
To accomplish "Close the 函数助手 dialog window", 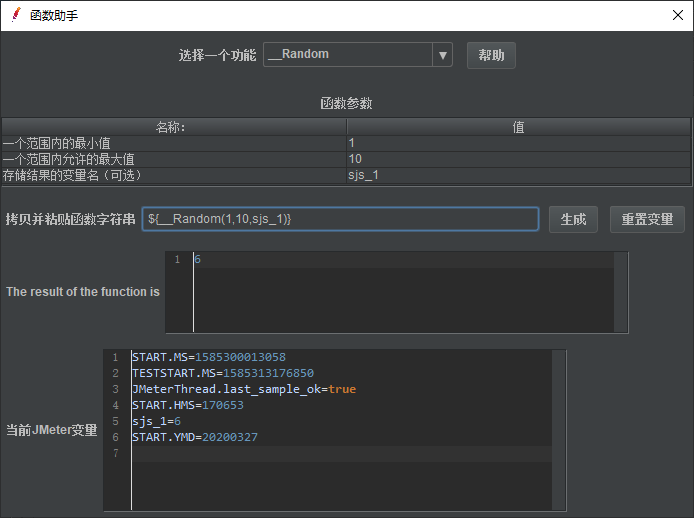I will pos(677,15).
